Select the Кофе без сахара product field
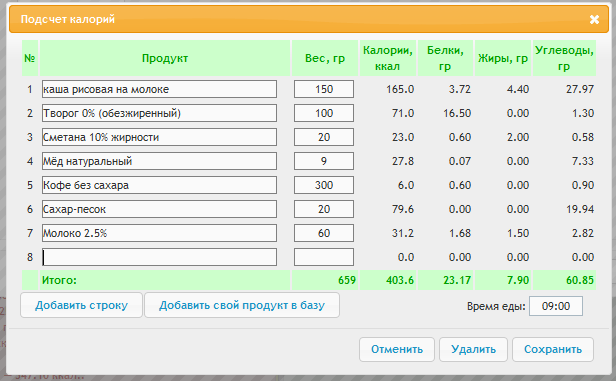This screenshot has height=381, width=616. tap(159, 185)
